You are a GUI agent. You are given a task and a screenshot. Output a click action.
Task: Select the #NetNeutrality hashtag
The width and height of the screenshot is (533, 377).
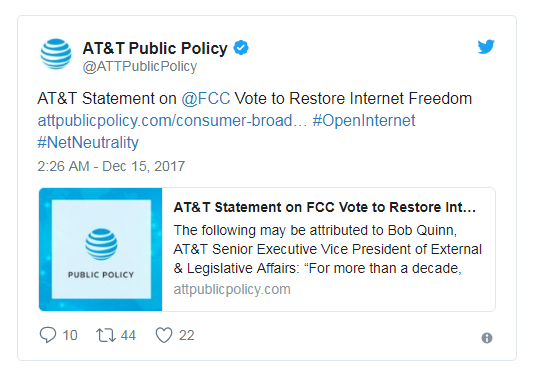pos(88,142)
